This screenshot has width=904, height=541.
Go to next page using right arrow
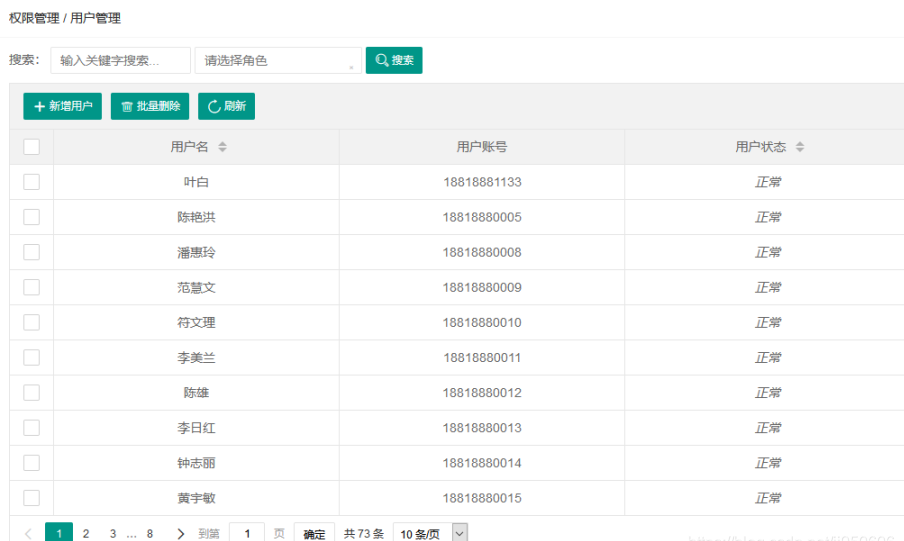click(180, 534)
